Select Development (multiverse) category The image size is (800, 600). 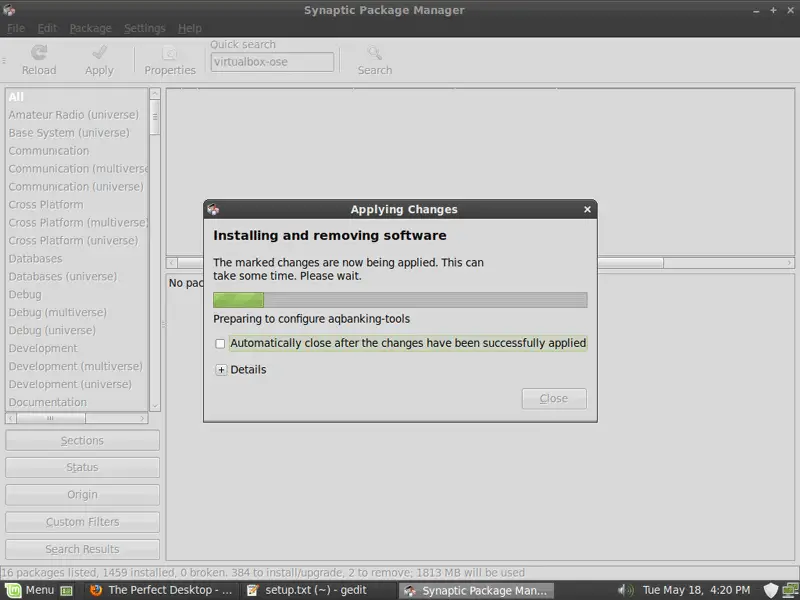coord(77,366)
